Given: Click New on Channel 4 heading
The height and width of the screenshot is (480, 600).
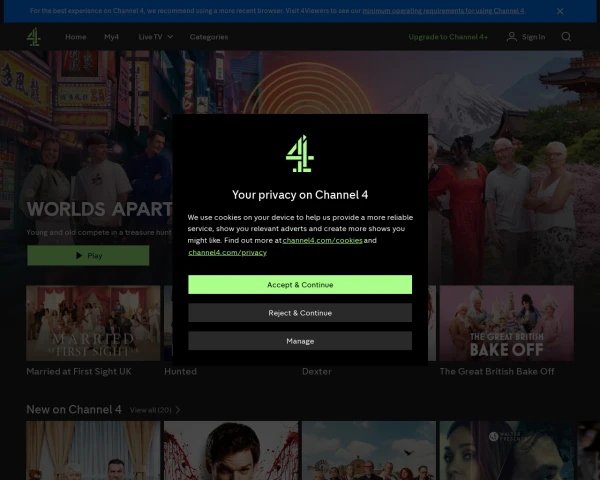Looking at the screenshot, I should (74, 410).
